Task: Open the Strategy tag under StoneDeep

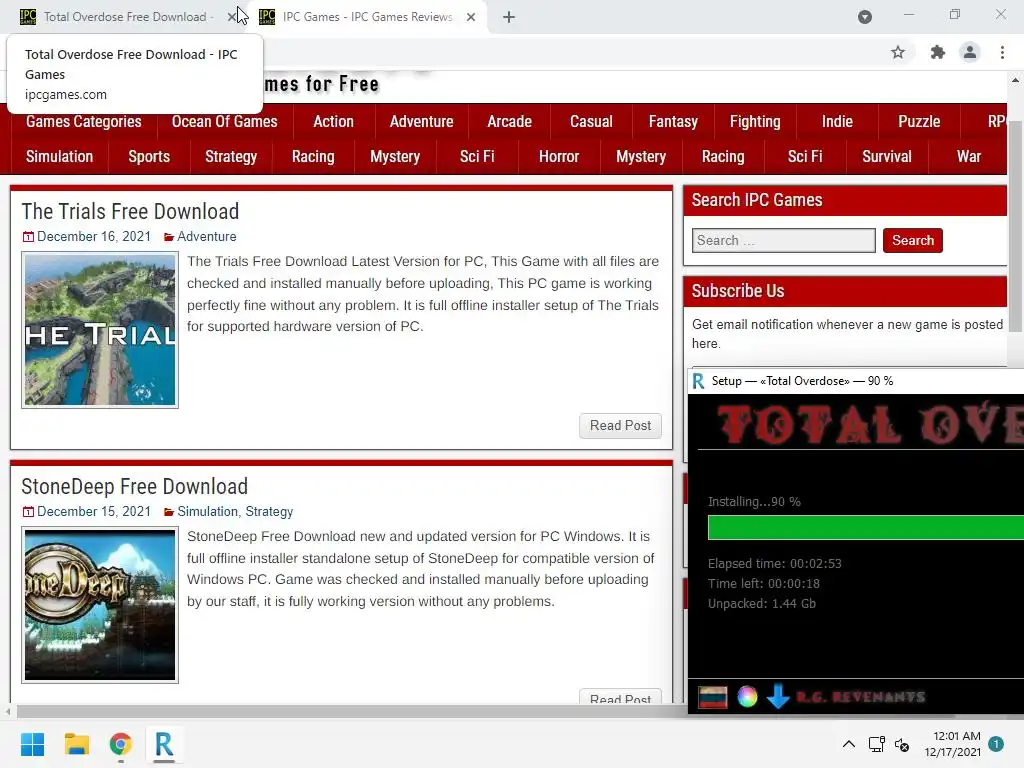Action: coord(269,511)
